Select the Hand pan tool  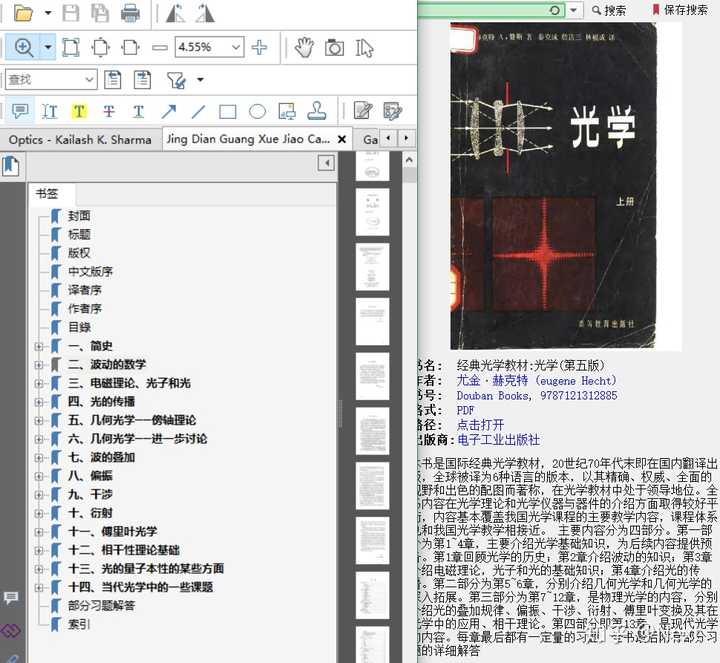[304, 47]
